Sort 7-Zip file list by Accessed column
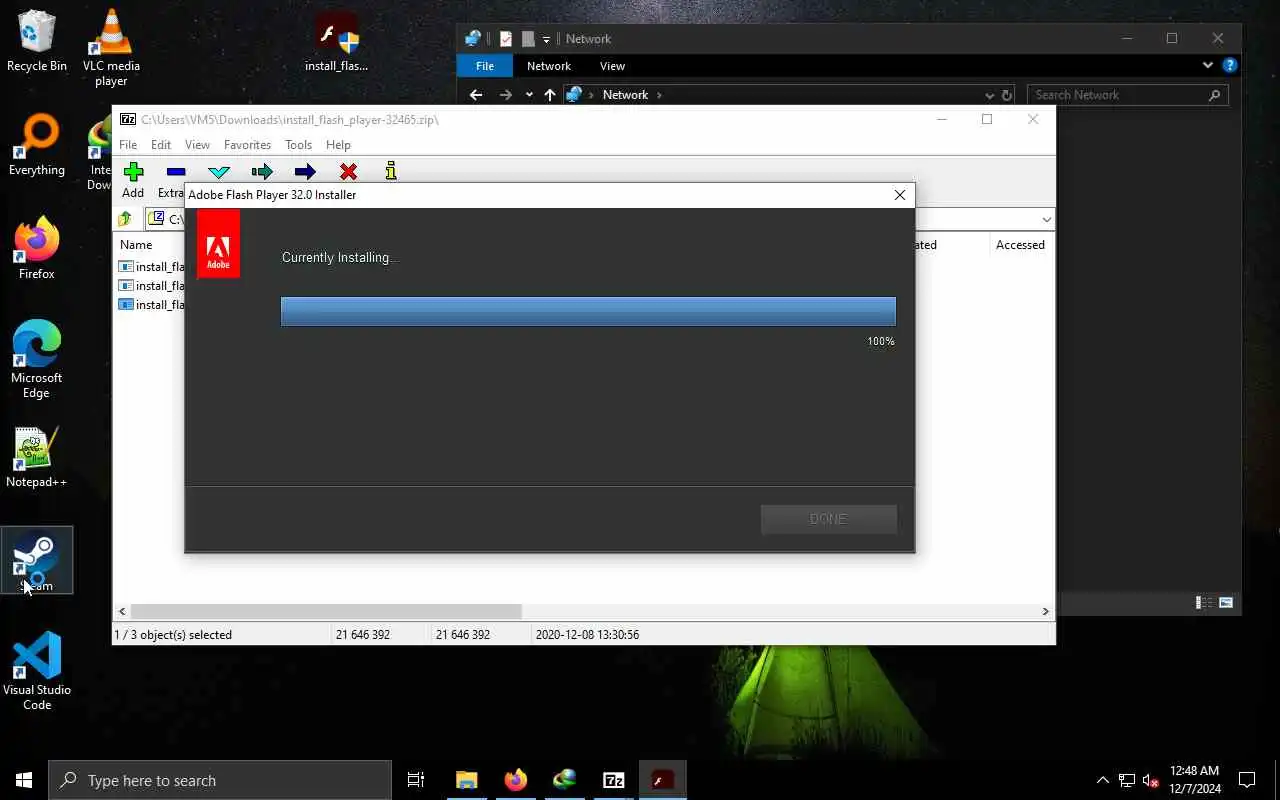This screenshot has height=800, width=1280. [x=1020, y=245]
